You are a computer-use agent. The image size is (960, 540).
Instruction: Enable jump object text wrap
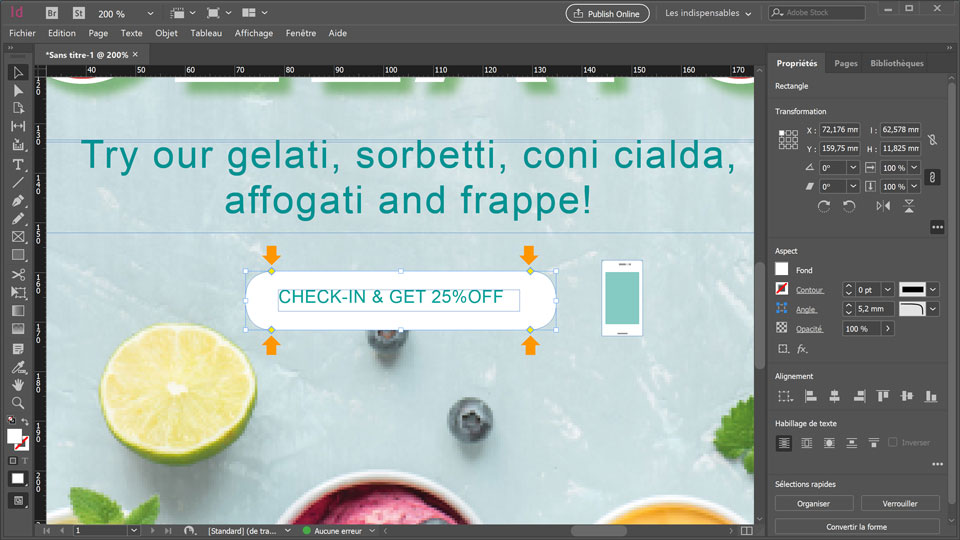[x=852, y=443]
